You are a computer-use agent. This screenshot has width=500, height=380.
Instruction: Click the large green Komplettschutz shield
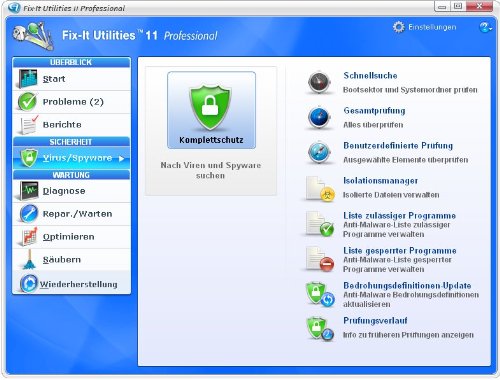(x=210, y=107)
